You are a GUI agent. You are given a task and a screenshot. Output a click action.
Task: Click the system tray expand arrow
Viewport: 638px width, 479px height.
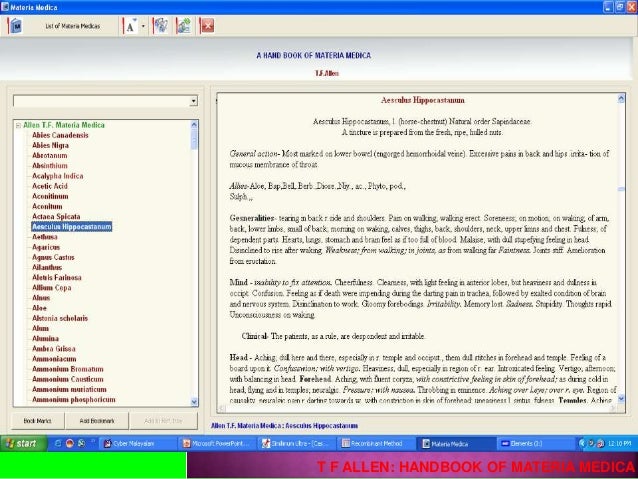click(x=581, y=443)
